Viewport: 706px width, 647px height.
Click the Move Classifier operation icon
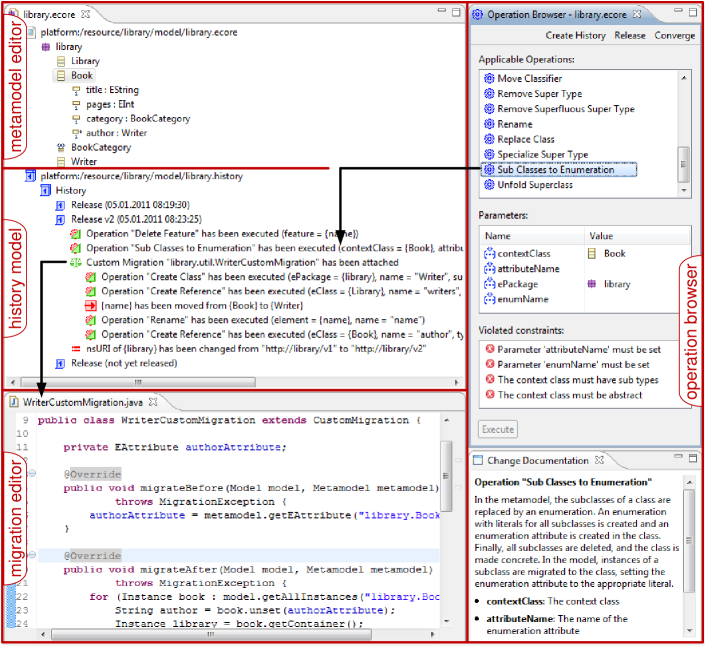coord(488,79)
